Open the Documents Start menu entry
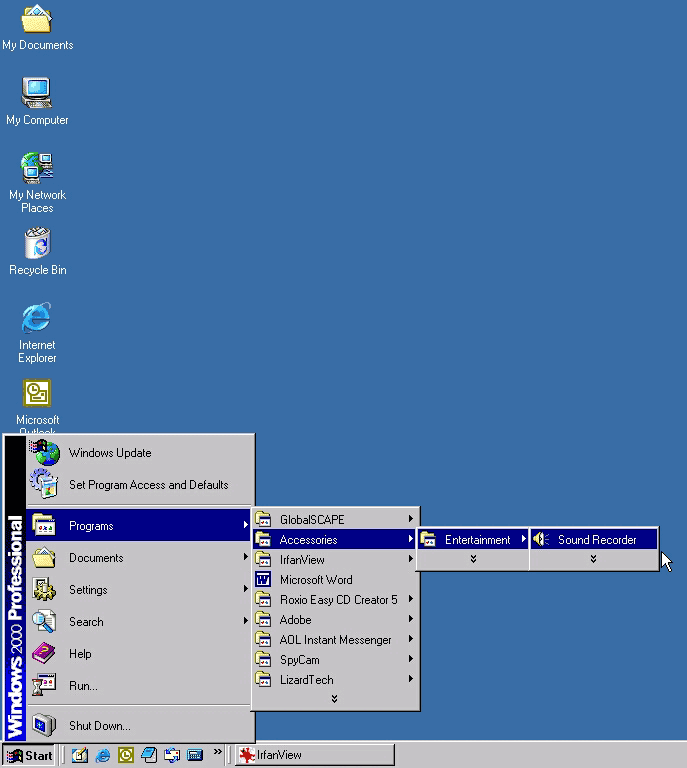The width and height of the screenshot is (687, 768). pos(139,557)
